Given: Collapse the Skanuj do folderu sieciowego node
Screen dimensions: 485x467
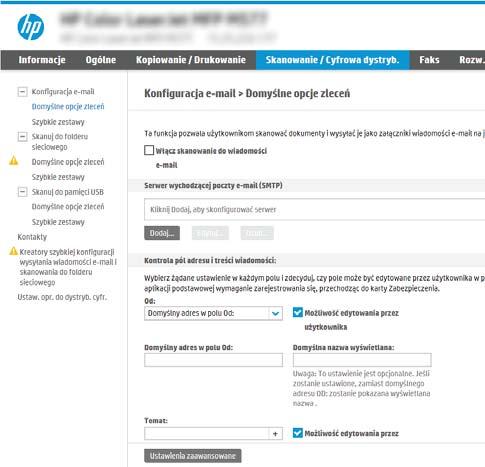Looking at the screenshot, I should [x=22, y=136].
